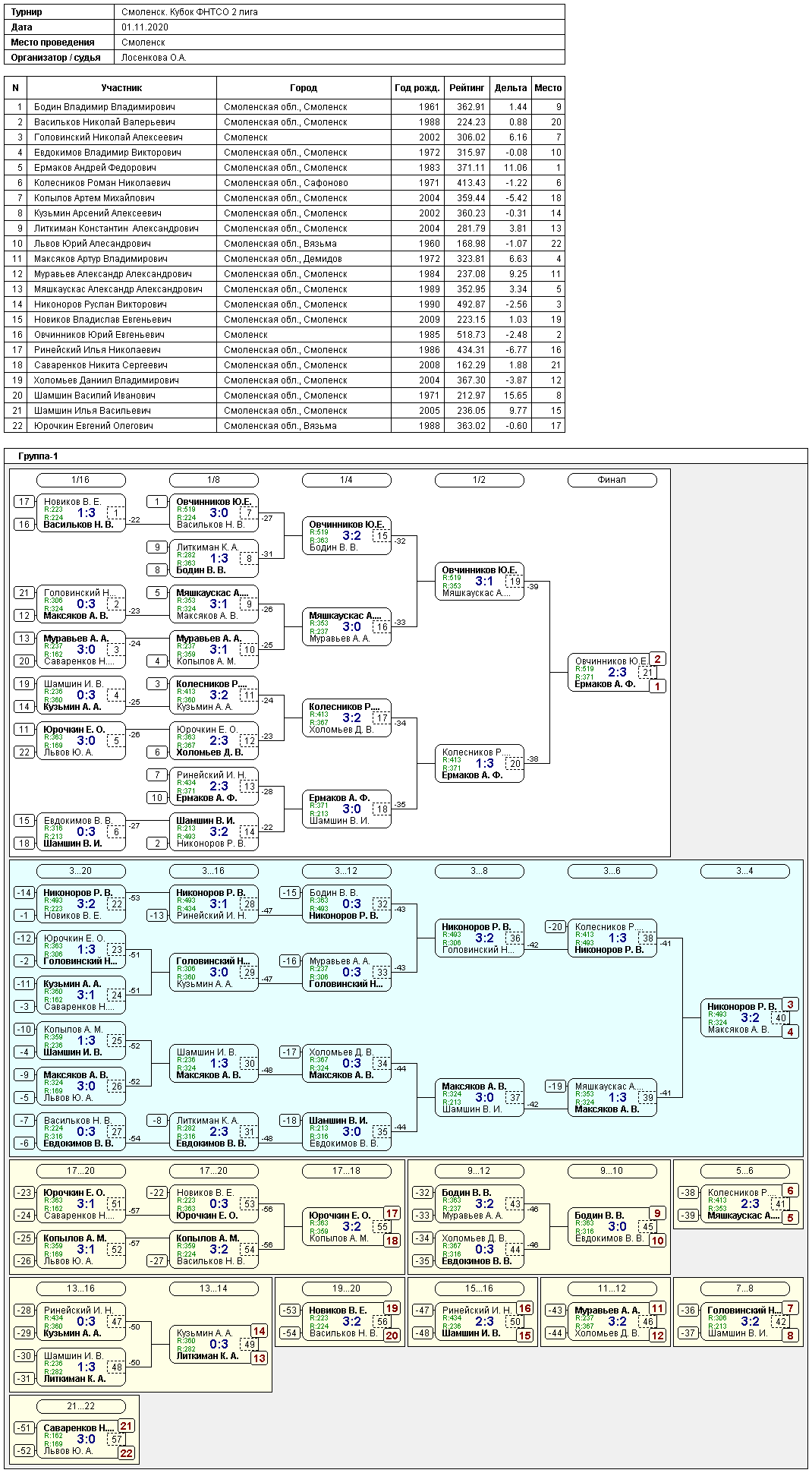This screenshot has width=812, height=1473.
Task: Click the date value 01.11.2020
Action: tap(145, 27)
